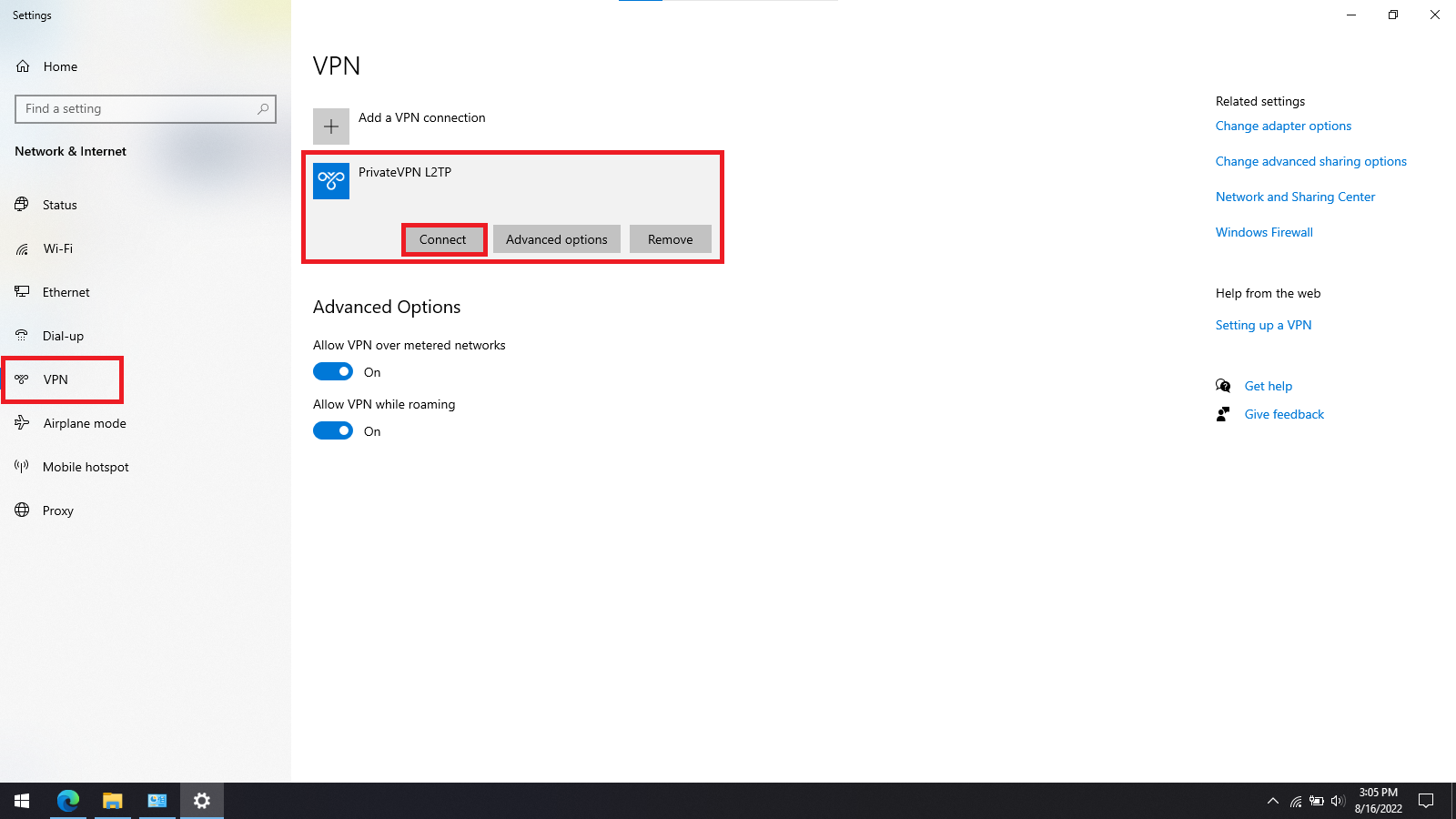Click the volume icon in system tray

pyautogui.click(x=1337, y=801)
